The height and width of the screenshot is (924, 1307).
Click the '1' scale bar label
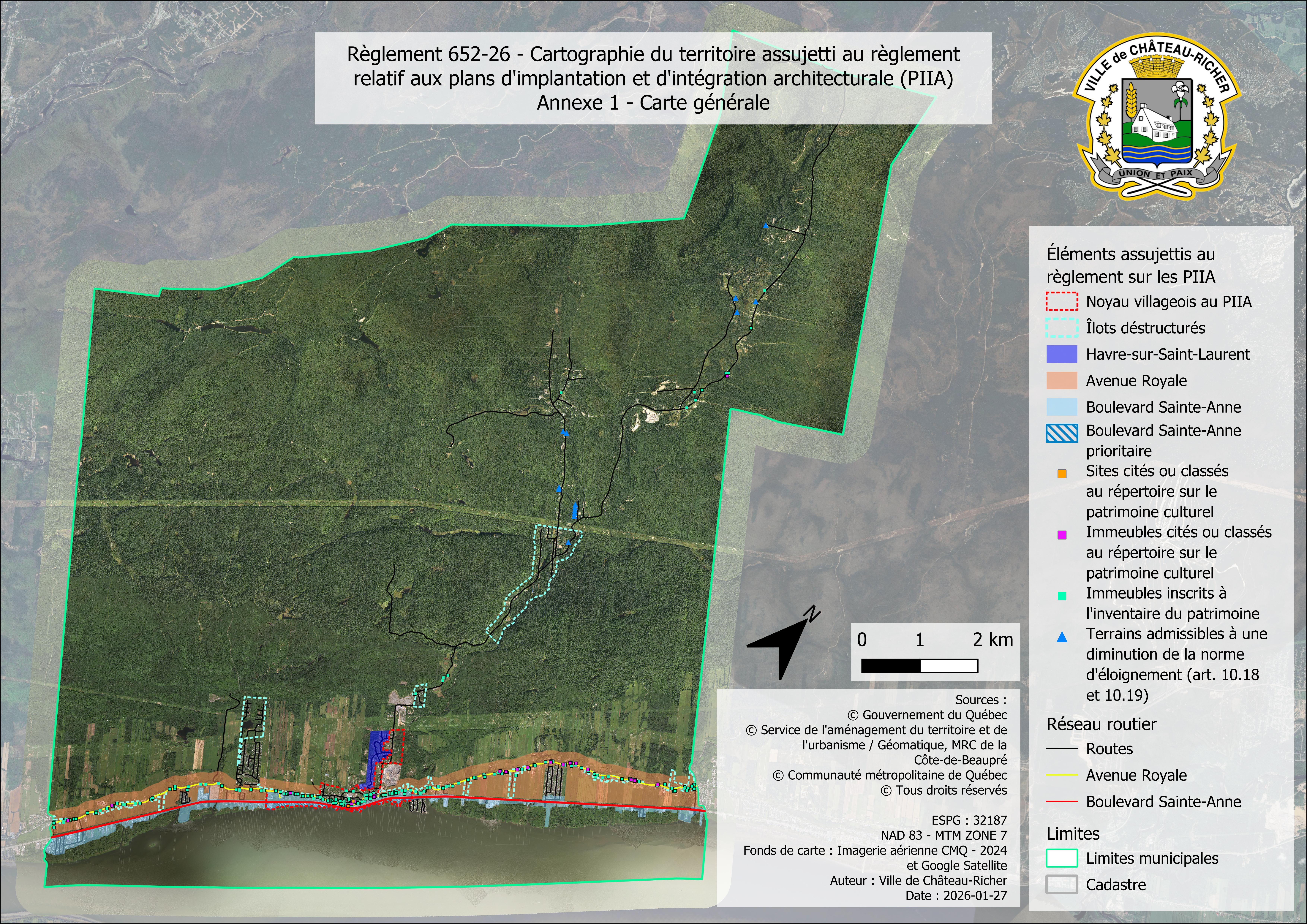tap(920, 640)
